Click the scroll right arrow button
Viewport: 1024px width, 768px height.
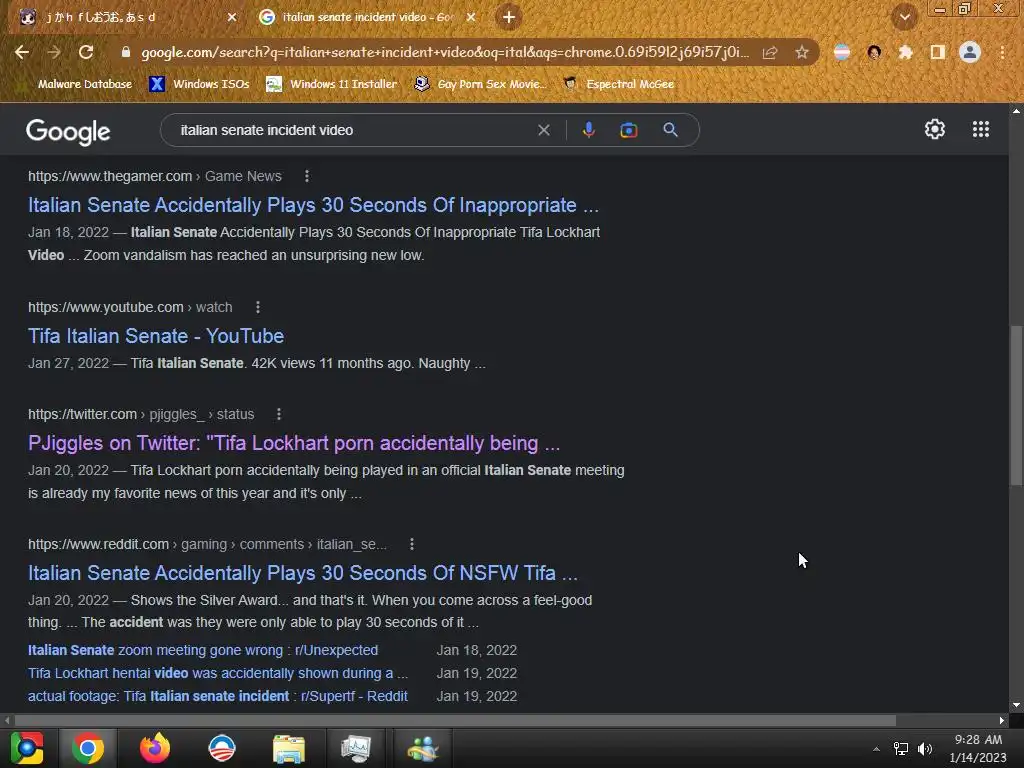point(1002,720)
